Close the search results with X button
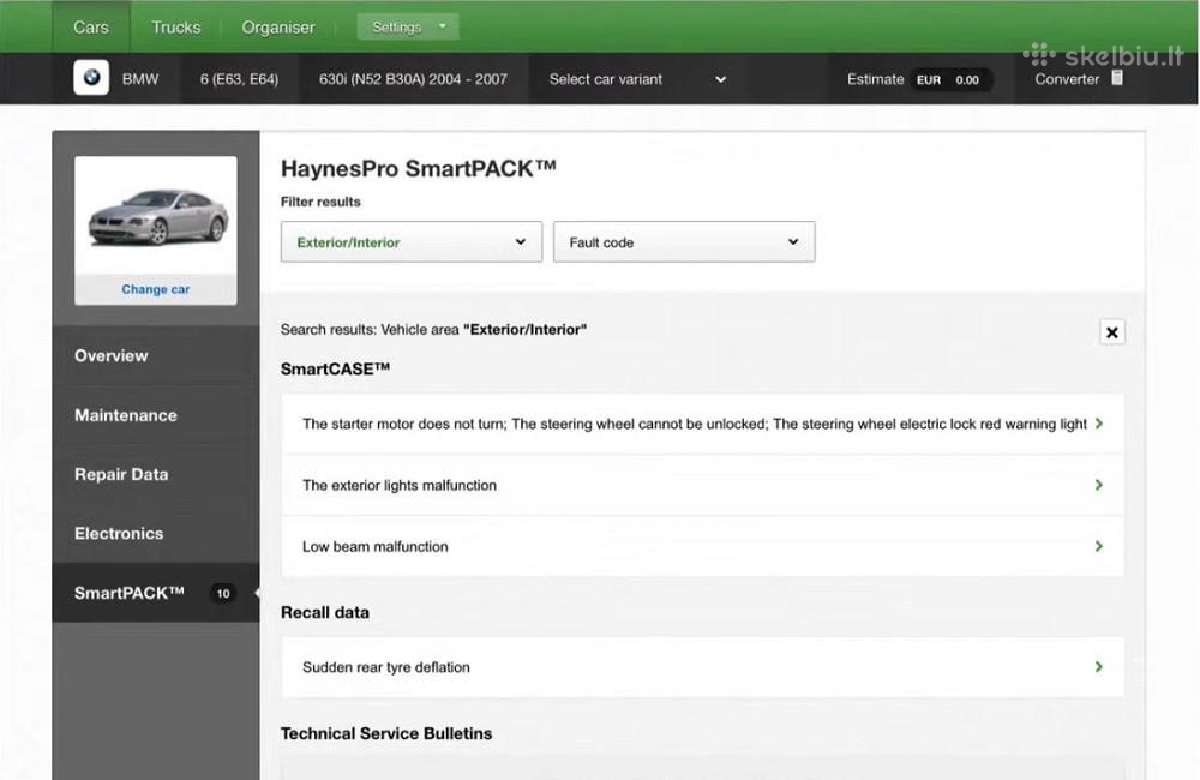This screenshot has width=1200, height=780. click(1111, 332)
